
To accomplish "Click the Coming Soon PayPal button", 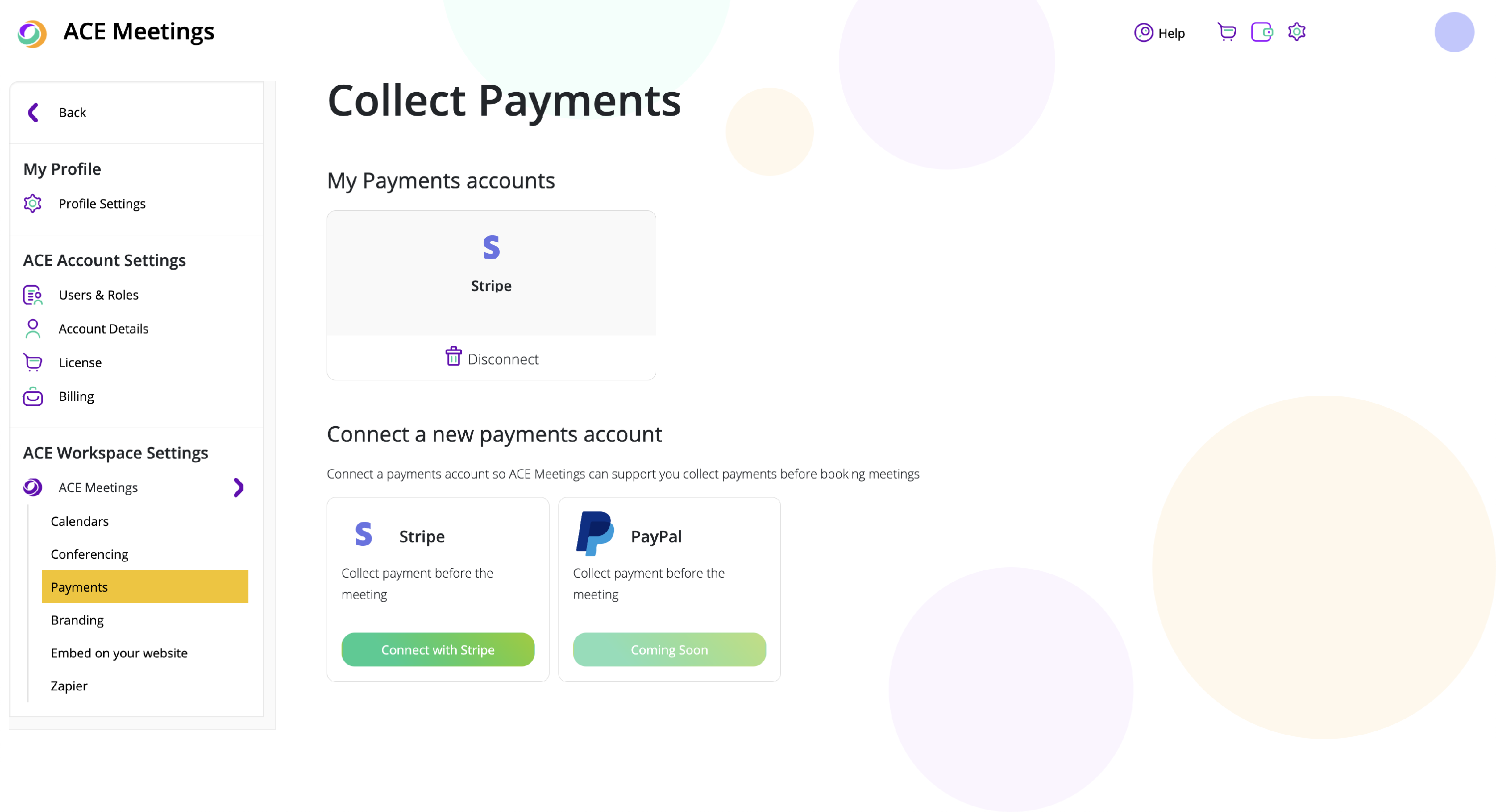I will click(669, 650).
